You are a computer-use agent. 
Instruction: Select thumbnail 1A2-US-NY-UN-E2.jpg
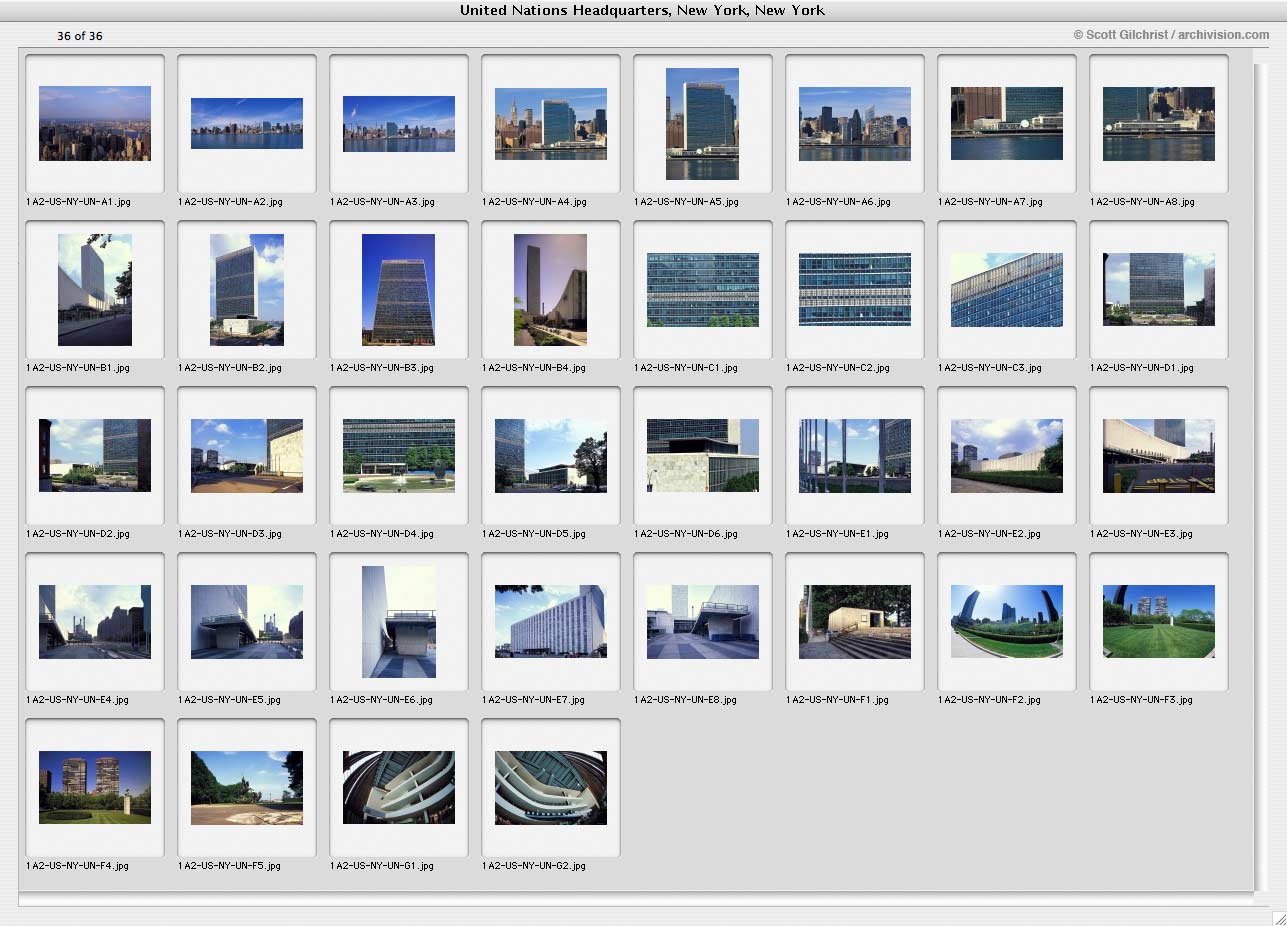click(x=1007, y=456)
